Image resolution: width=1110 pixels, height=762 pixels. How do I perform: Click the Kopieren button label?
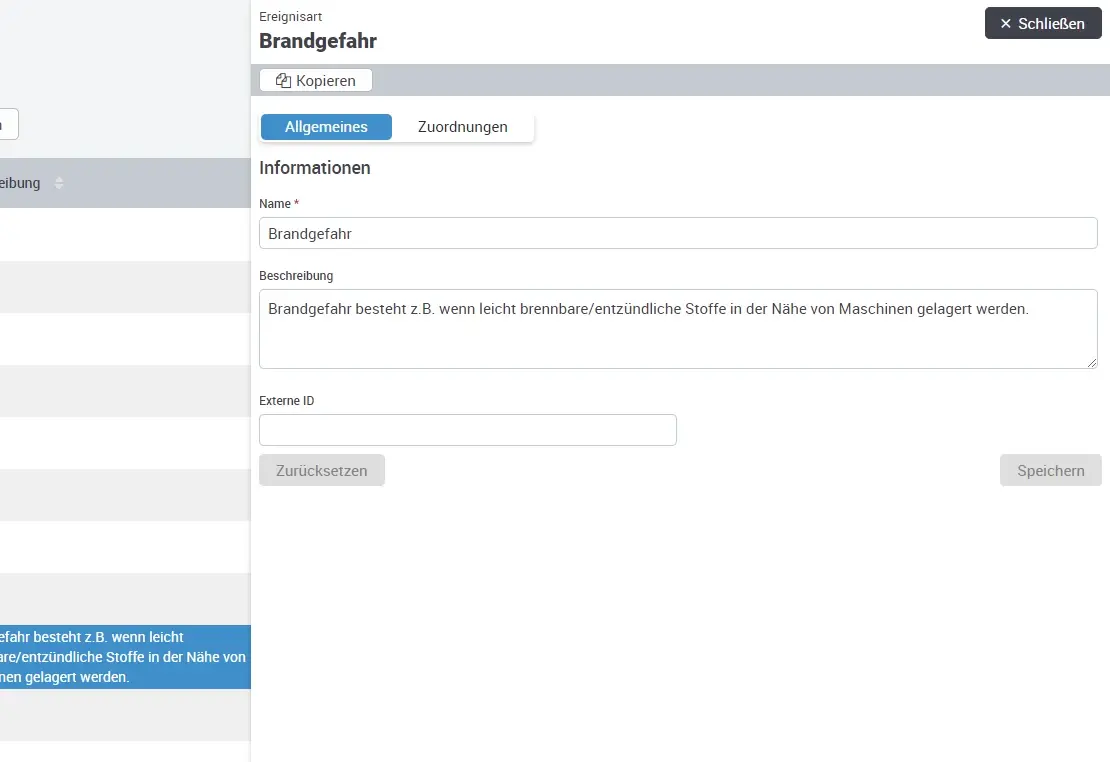(x=325, y=81)
